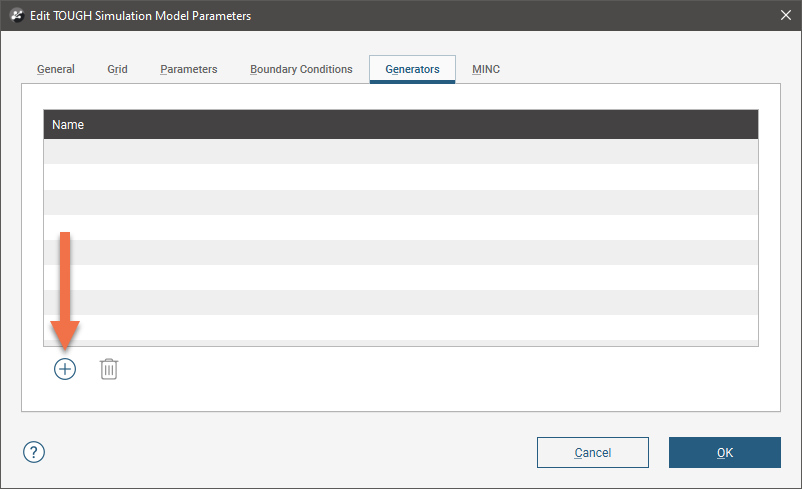Screen dimensions: 802x489
Task: Click the delete generator trash icon
Action: click(109, 369)
